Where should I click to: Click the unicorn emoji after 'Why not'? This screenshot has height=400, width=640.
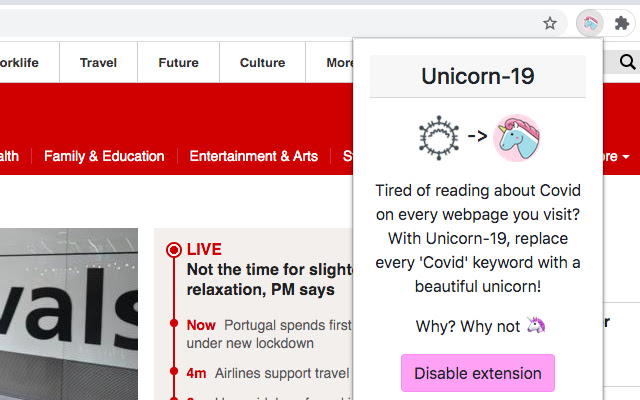[536, 325]
